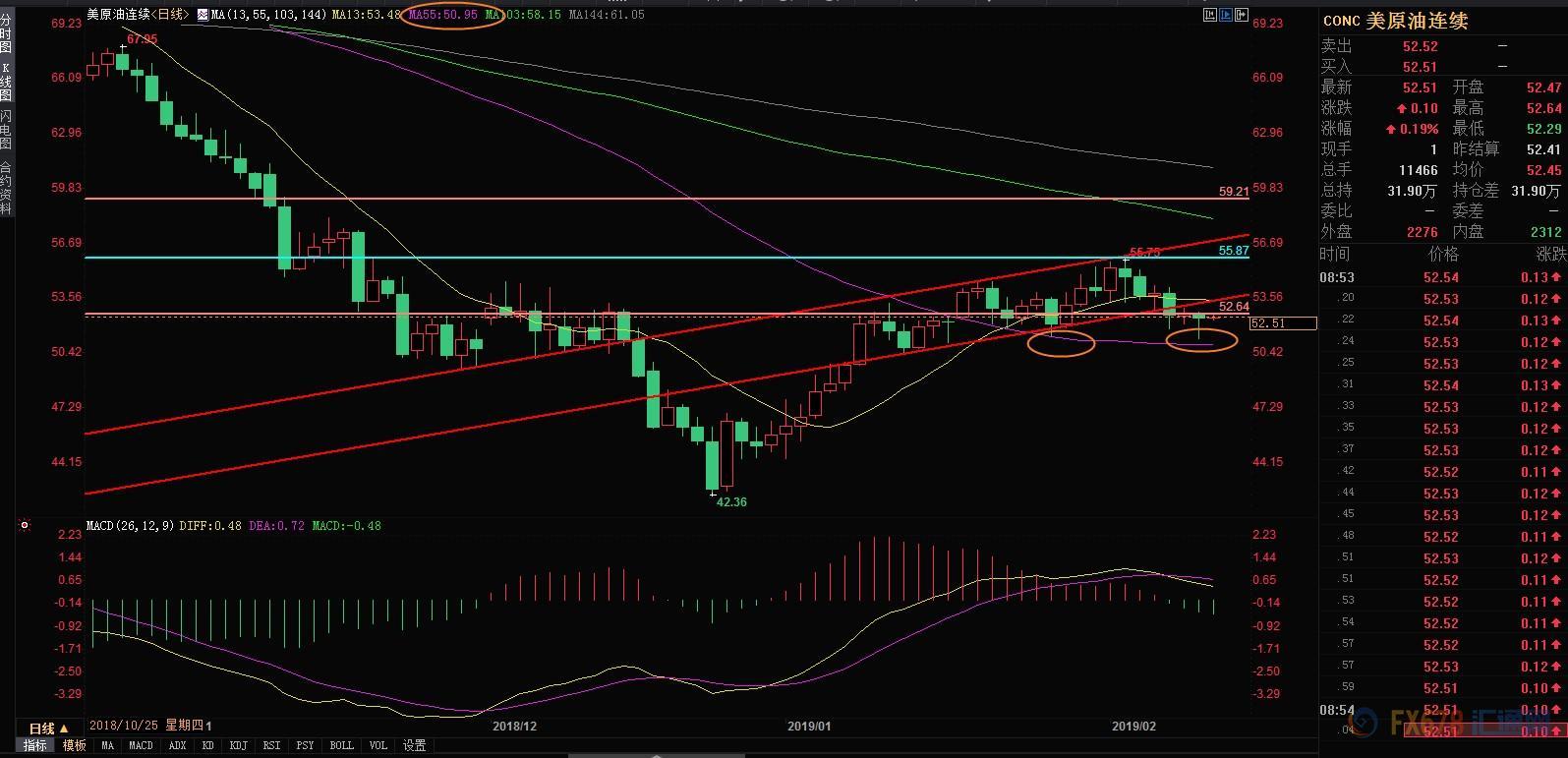The width and height of the screenshot is (1568, 758).
Task: Apply the KDJ indicator button
Action: (238, 745)
